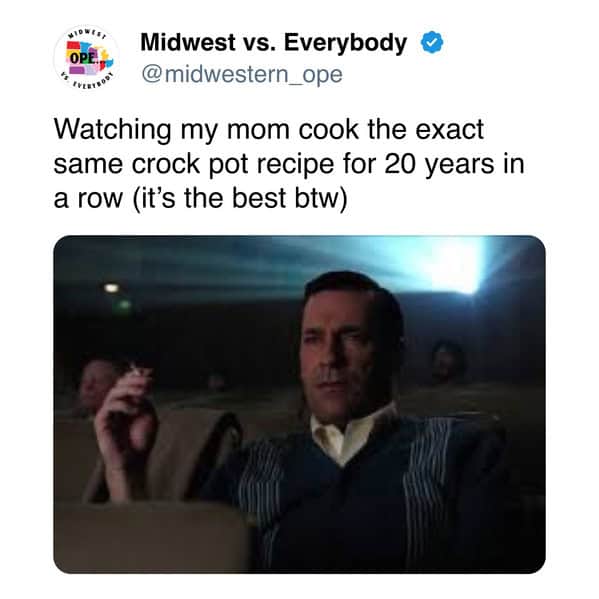
Task: Open the attached movie theater image
Action: click(300, 404)
